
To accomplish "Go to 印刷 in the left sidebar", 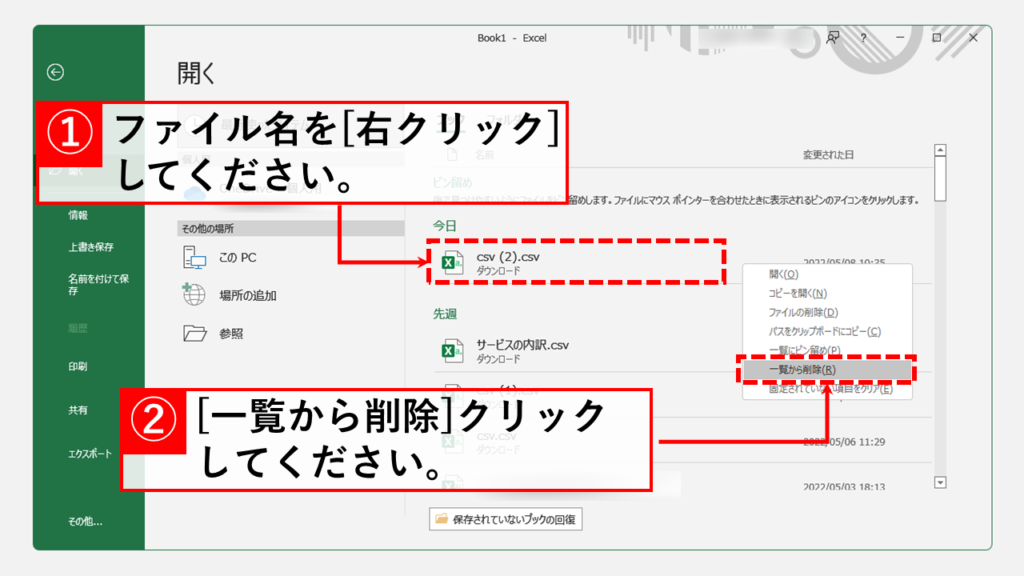I will click(78, 367).
